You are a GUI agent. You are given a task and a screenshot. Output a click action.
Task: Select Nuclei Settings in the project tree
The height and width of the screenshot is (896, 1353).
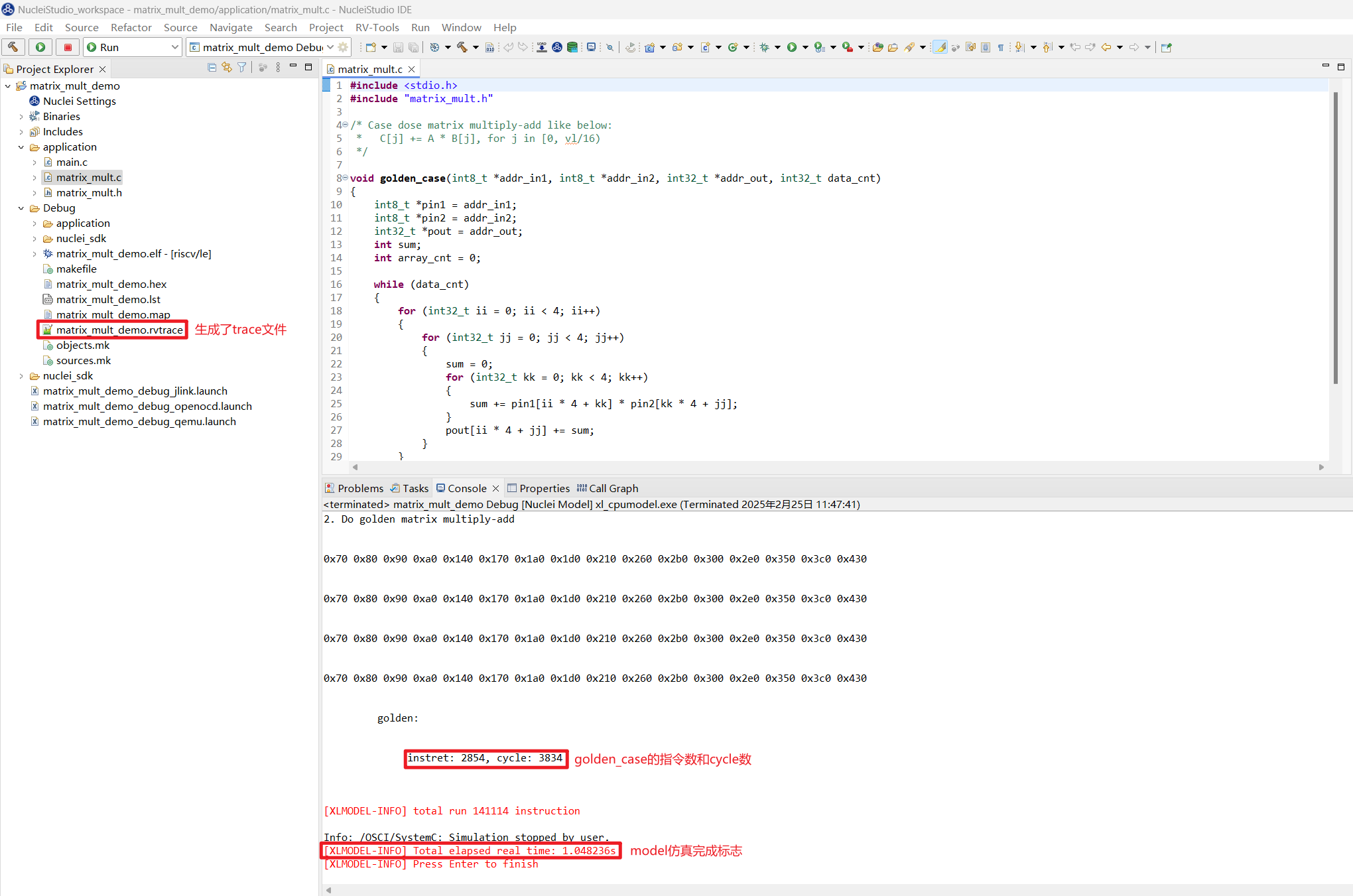[73, 101]
